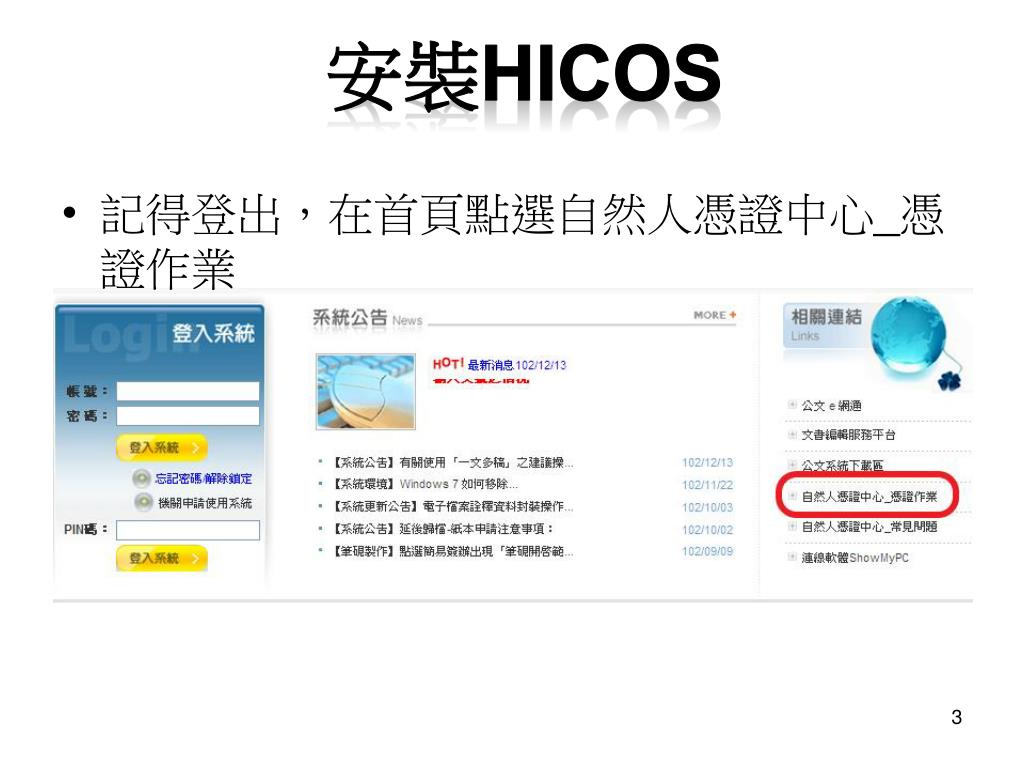Viewport: 1024px width, 768px height.
Task: Click the plus icon beside 公文 e 網通
Action: [x=792, y=405]
